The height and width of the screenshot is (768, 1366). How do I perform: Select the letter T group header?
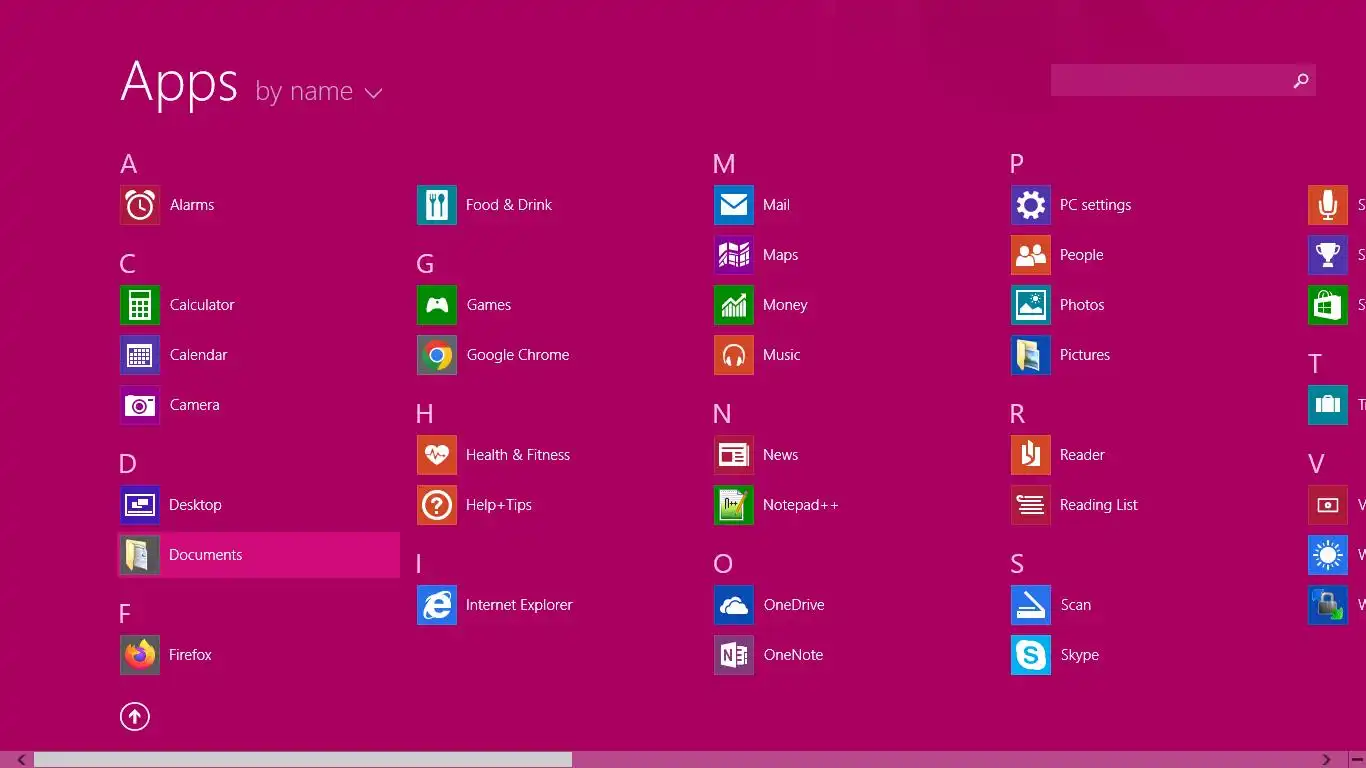pyautogui.click(x=1315, y=364)
